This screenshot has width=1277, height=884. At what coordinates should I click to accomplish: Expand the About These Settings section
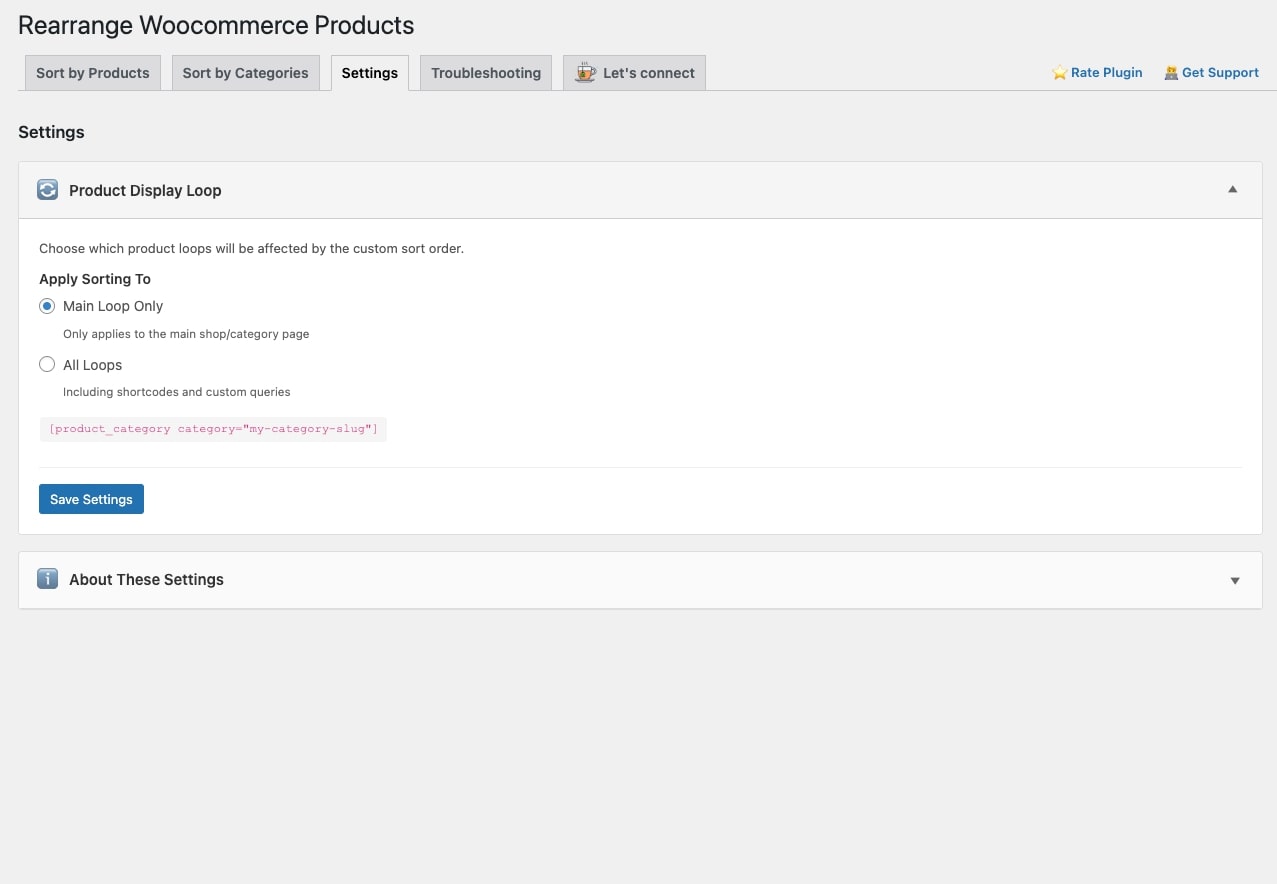1235,580
